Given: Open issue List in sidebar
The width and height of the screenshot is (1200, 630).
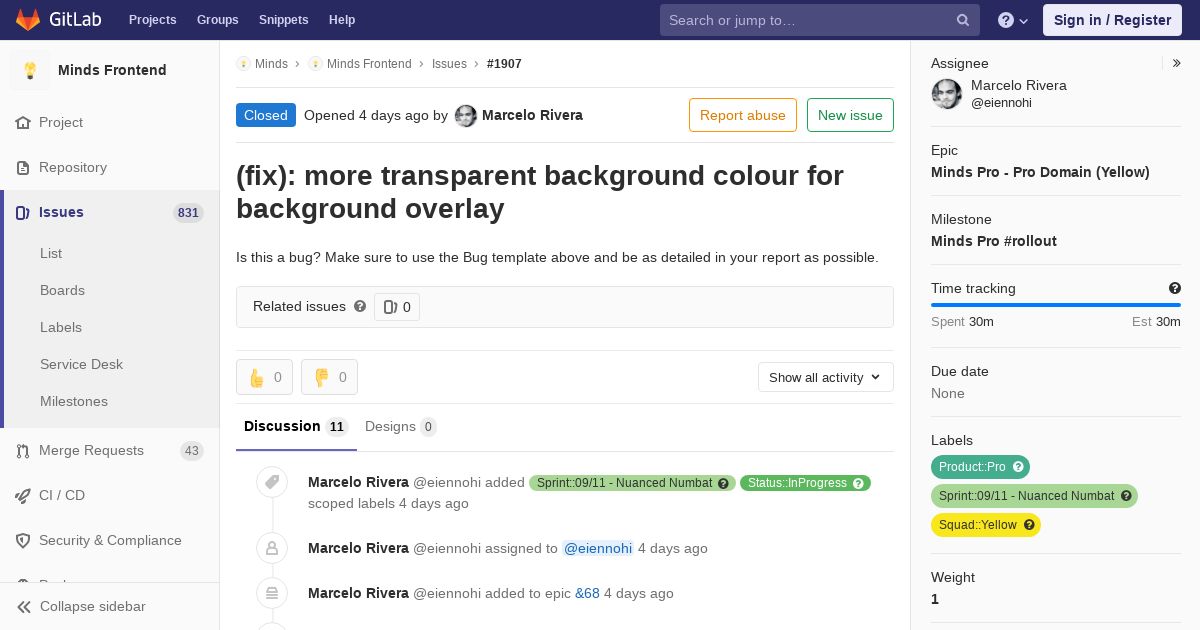Looking at the screenshot, I should 51,253.
